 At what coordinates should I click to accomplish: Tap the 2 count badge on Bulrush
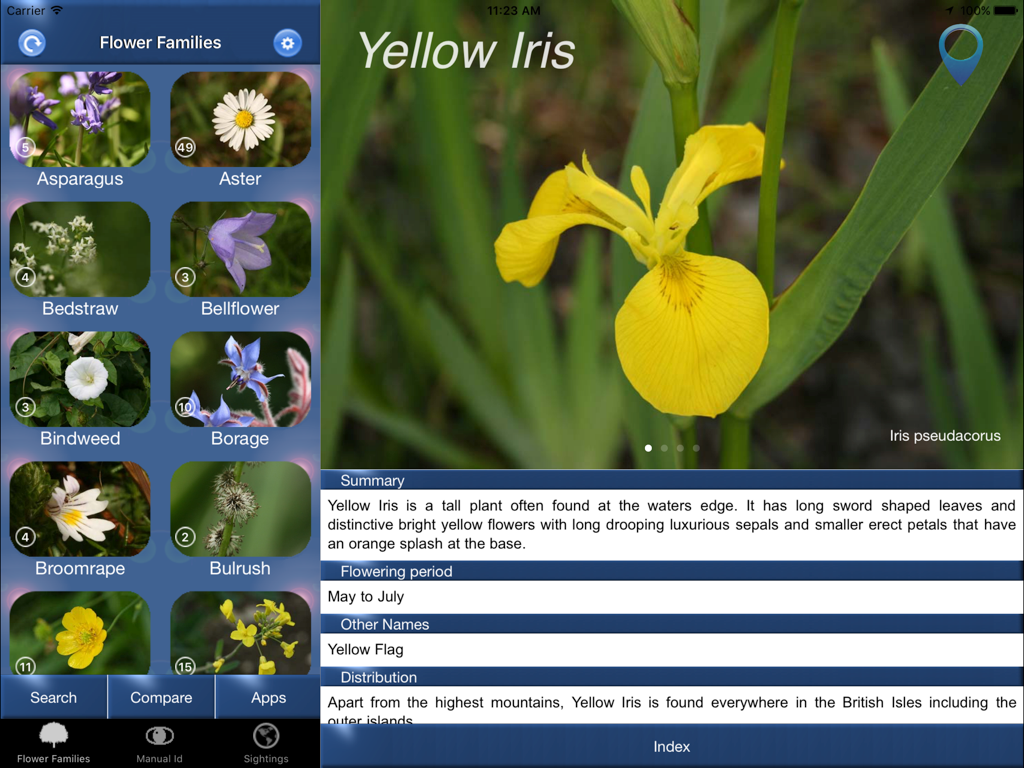pos(185,537)
